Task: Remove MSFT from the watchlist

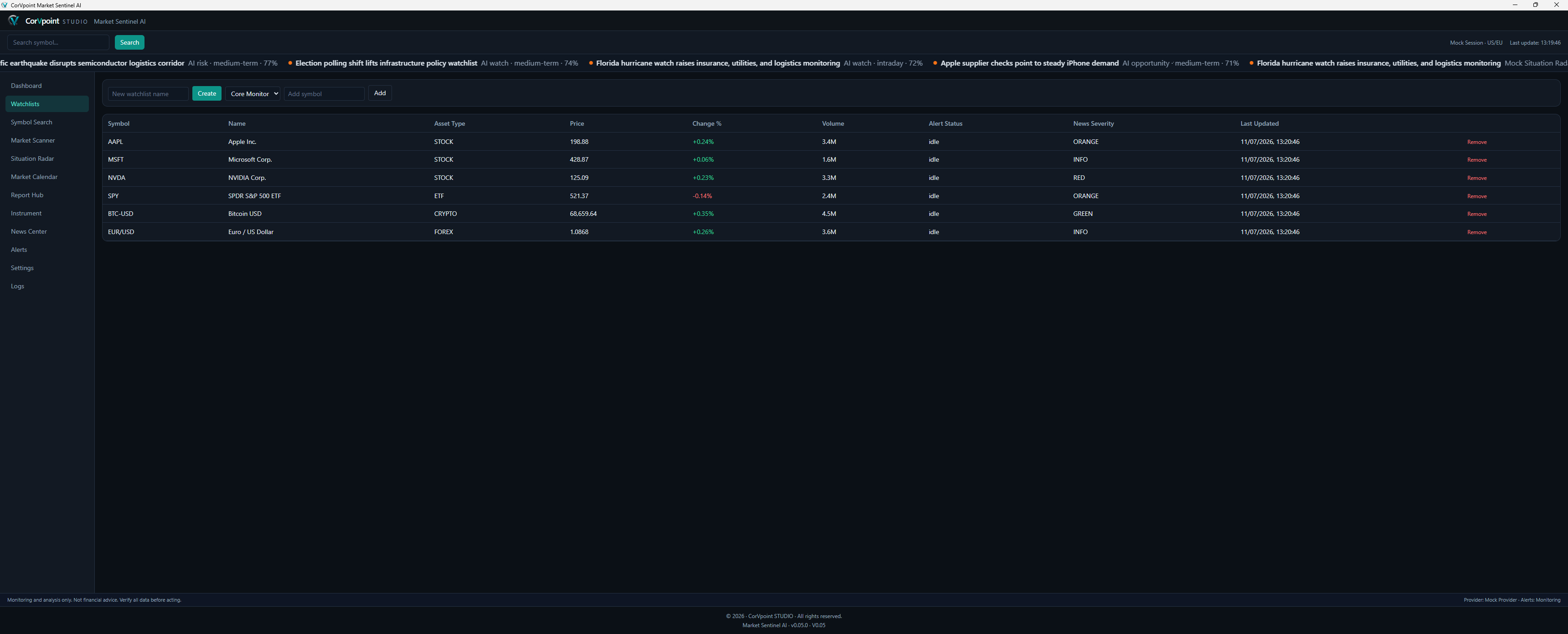Action: [x=1477, y=160]
